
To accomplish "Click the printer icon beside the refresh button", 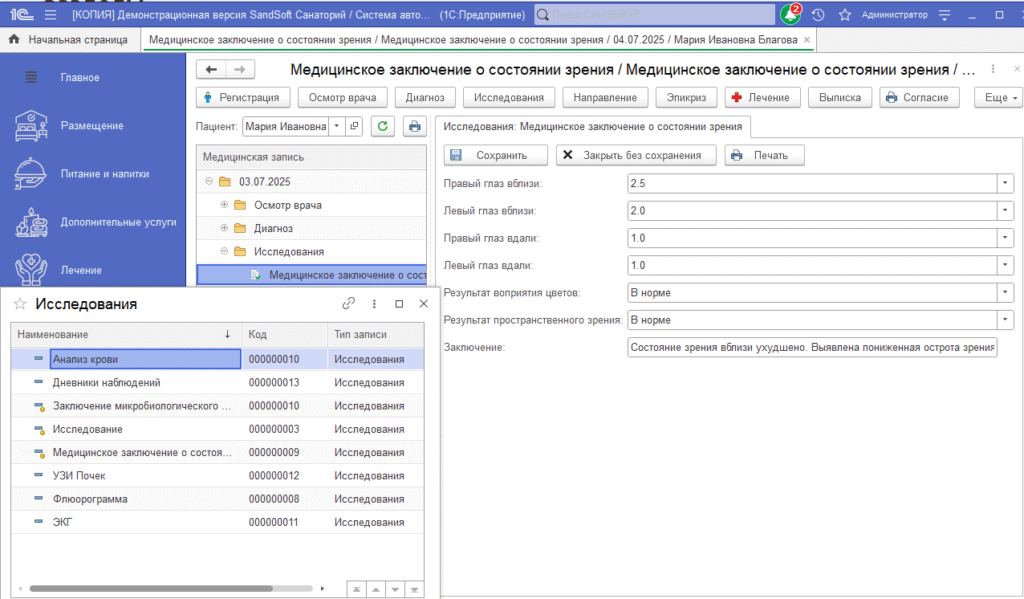I will click(413, 126).
